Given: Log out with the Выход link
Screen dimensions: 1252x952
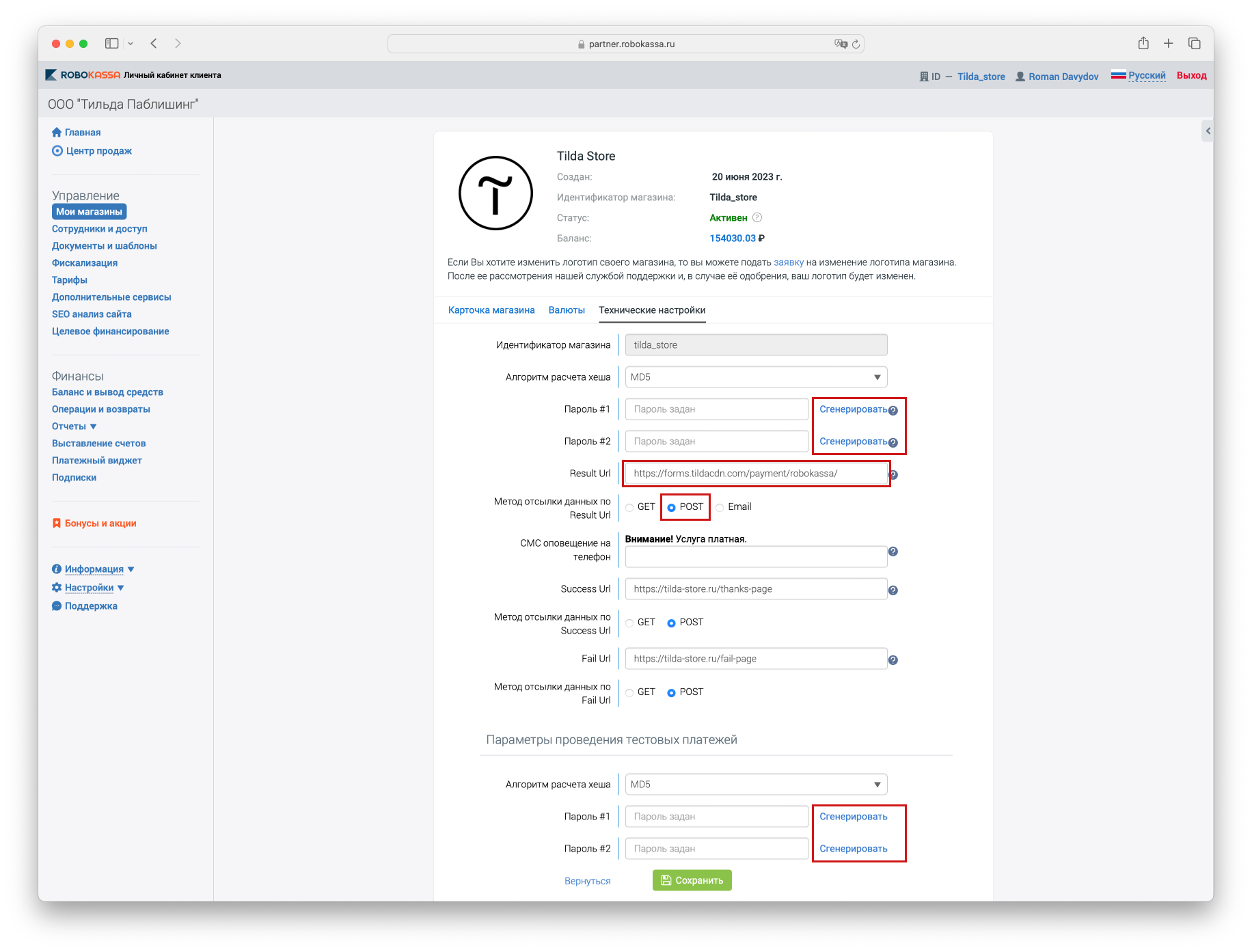Looking at the screenshot, I should (x=1191, y=76).
